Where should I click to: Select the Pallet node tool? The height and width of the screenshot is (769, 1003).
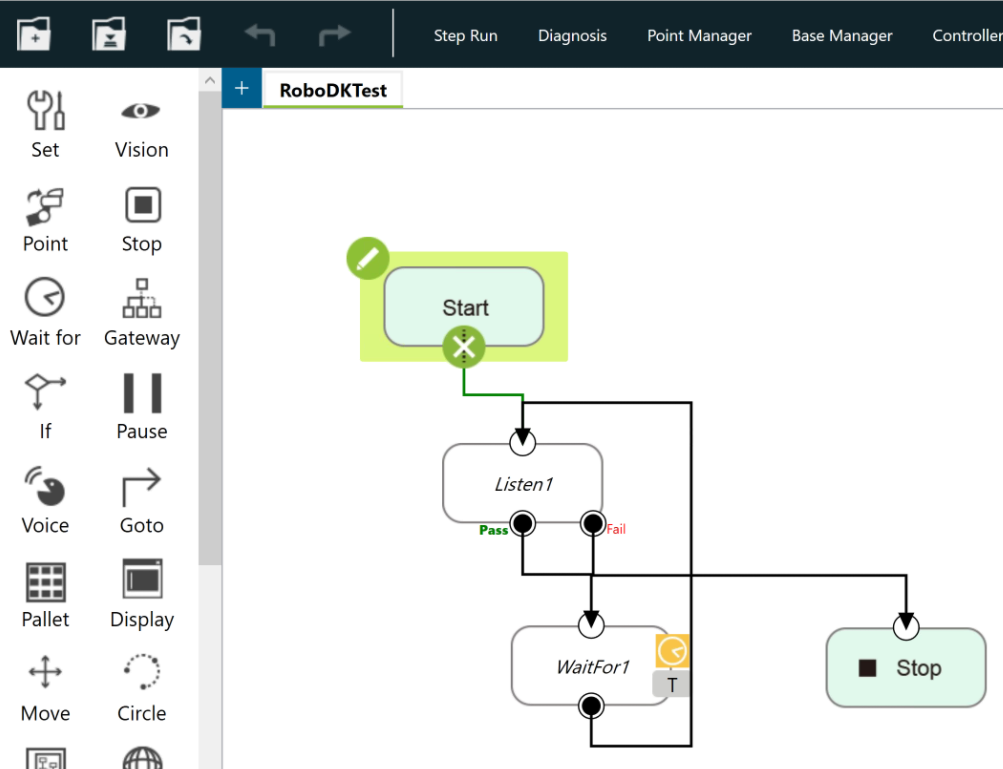(45, 594)
